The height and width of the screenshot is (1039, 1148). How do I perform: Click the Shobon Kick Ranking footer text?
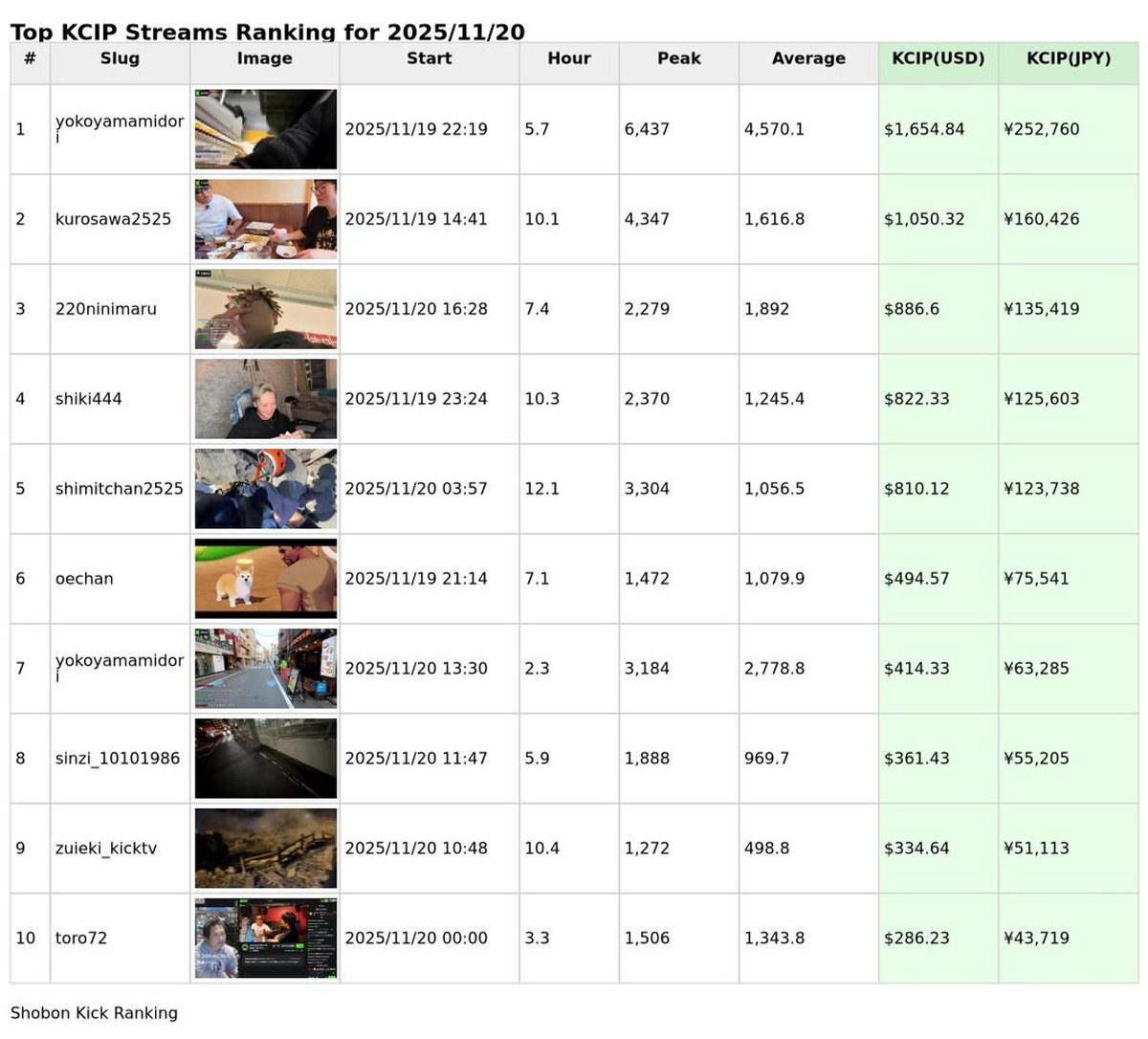click(94, 1013)
